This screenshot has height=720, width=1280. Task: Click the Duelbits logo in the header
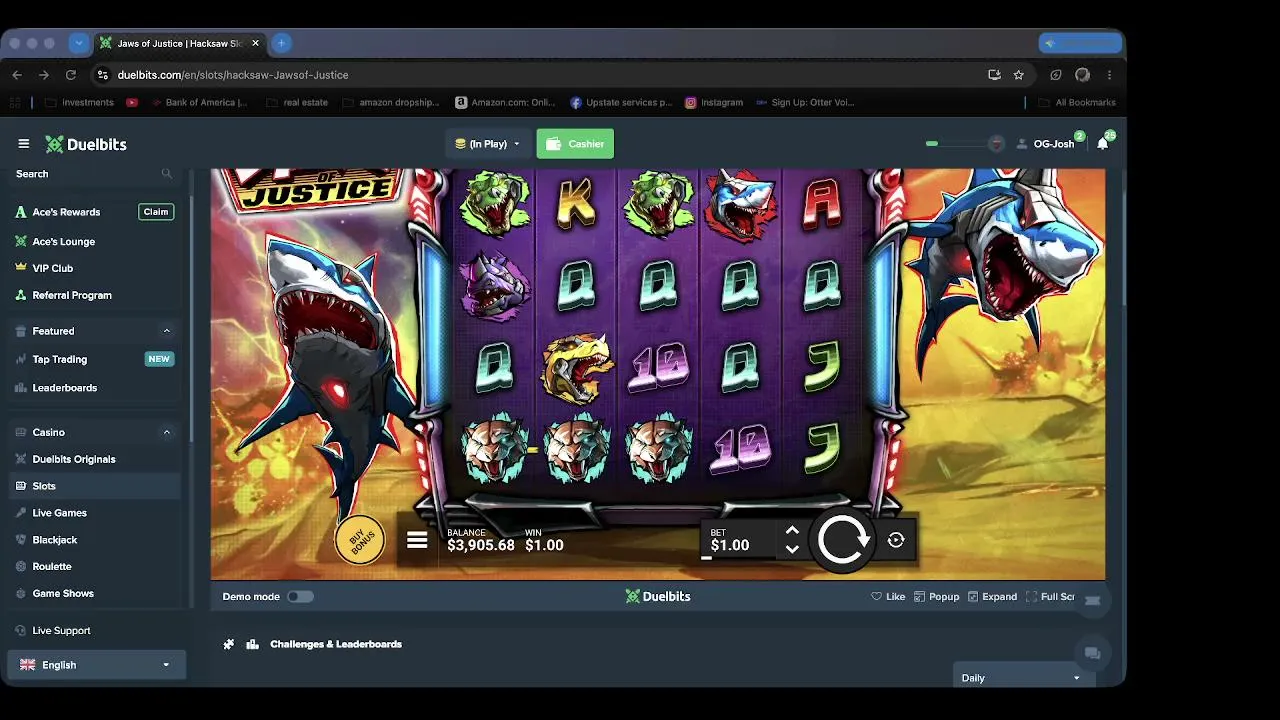click(x=86, y=144)
